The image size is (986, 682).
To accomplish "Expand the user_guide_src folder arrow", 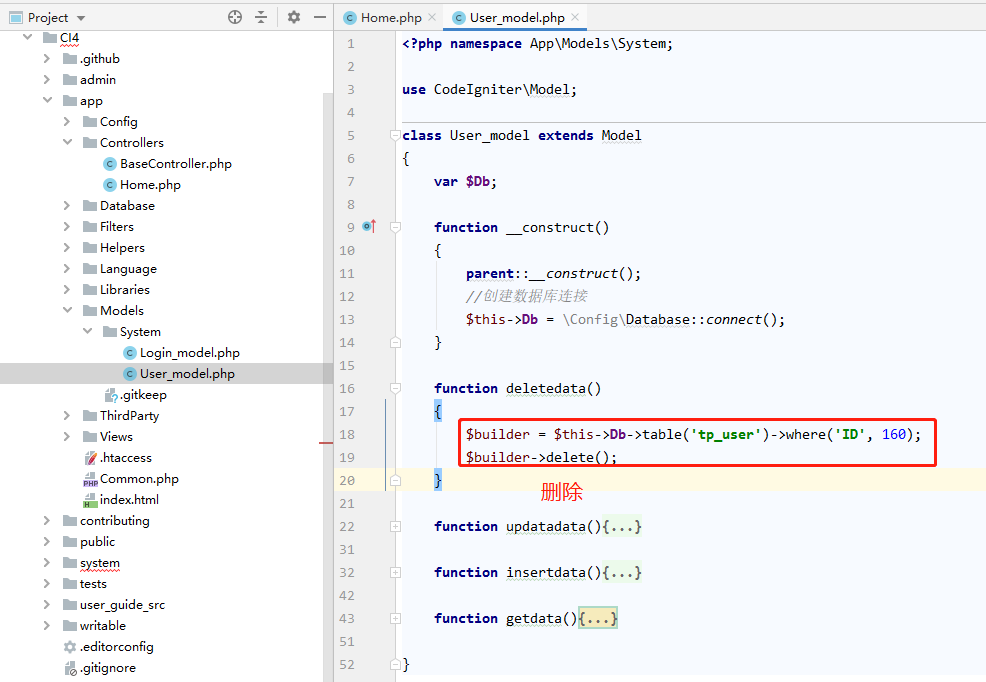I will coord(47,605).
